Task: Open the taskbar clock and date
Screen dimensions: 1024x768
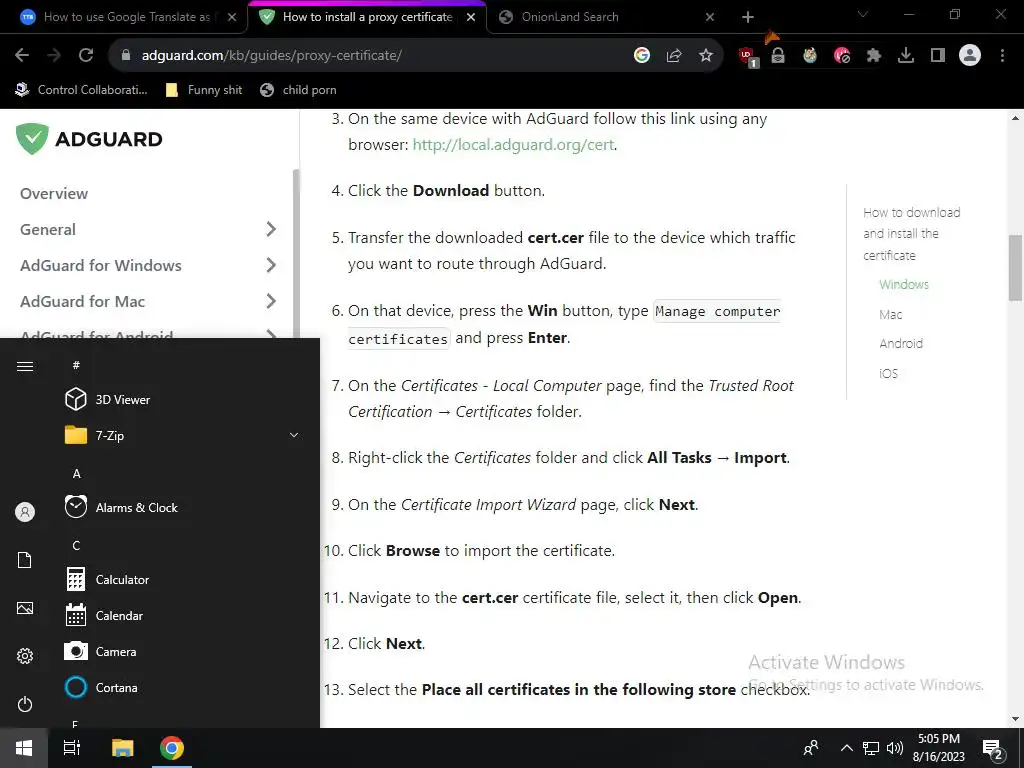Action: 938,748
